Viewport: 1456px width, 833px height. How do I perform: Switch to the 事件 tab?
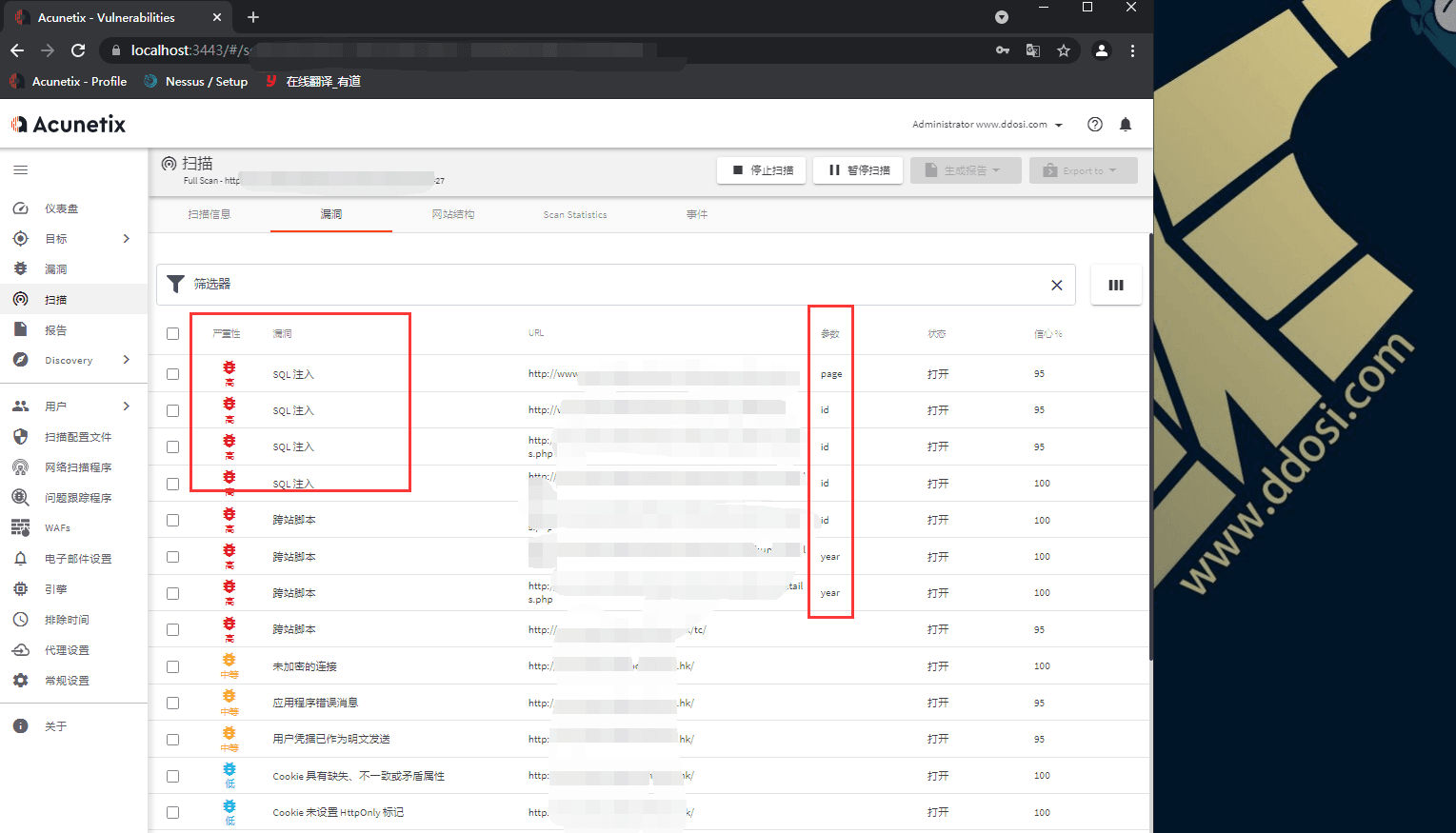coord(697,215)
